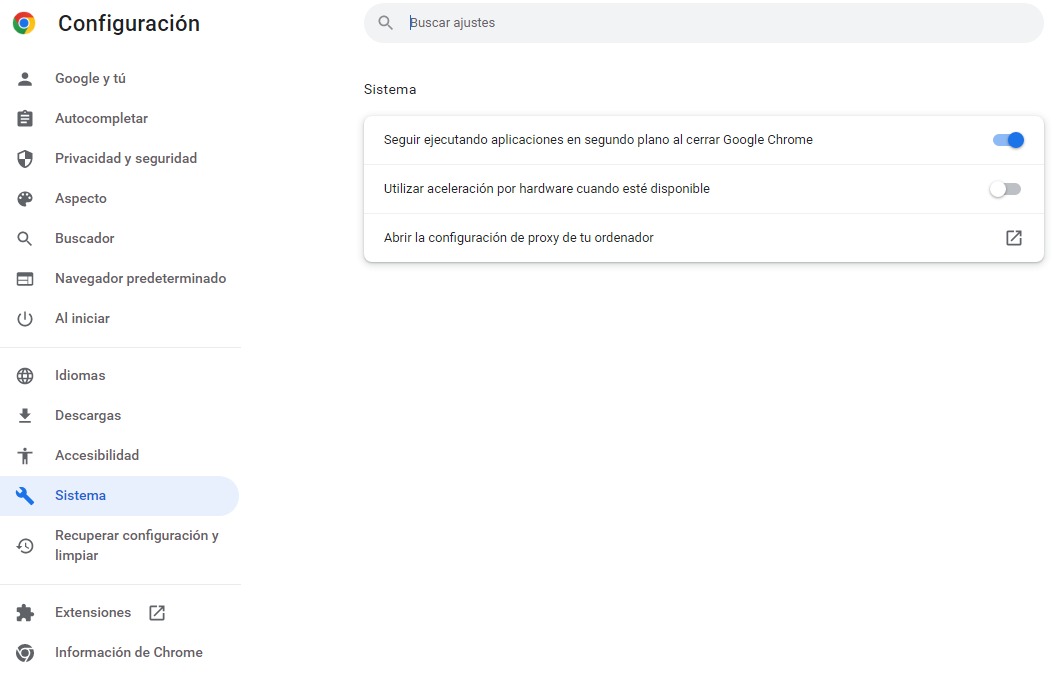
Task: Click the power icon for Al iniciar
Action: 25,319
